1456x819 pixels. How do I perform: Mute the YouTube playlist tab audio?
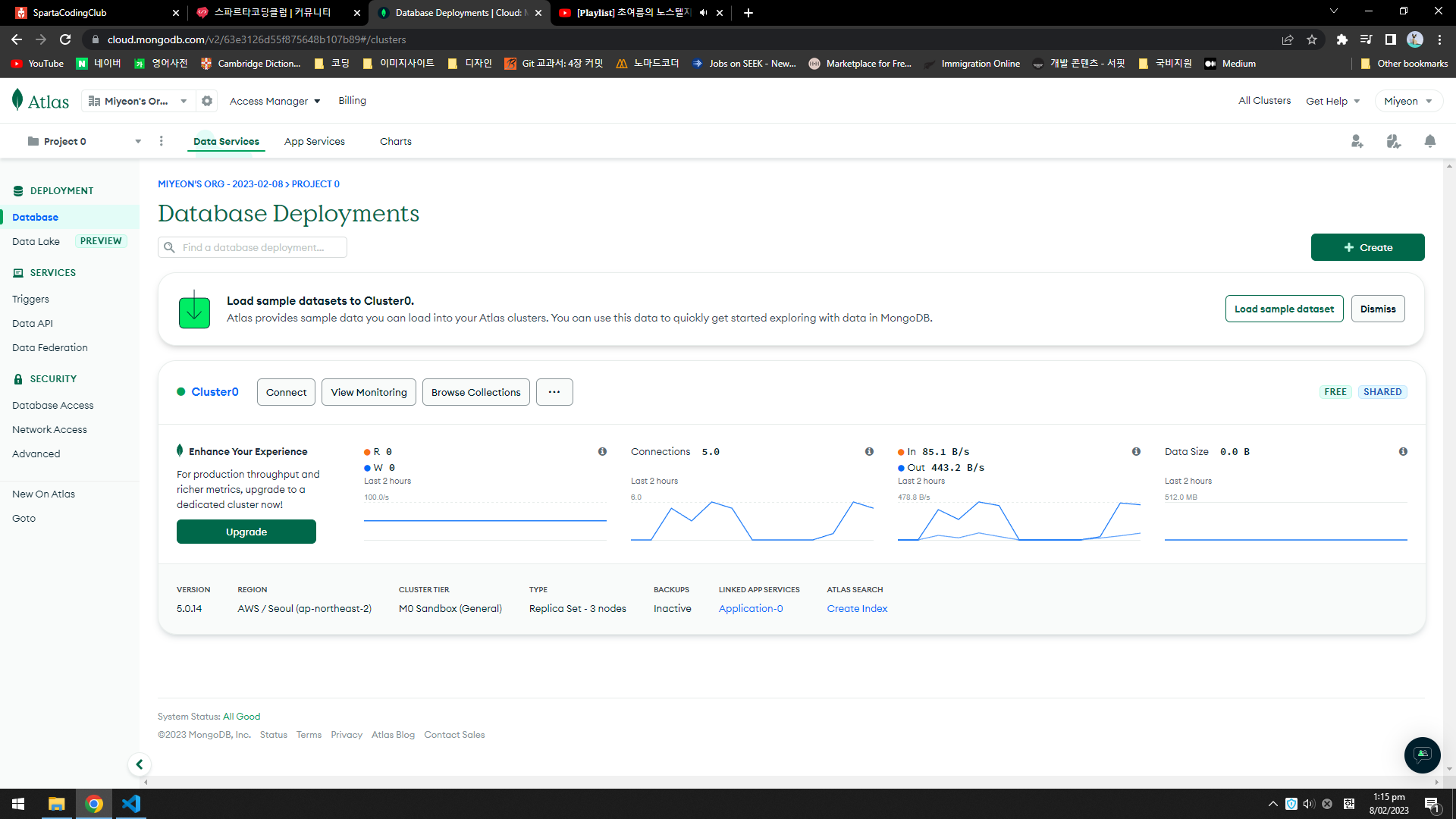(703, 13)
